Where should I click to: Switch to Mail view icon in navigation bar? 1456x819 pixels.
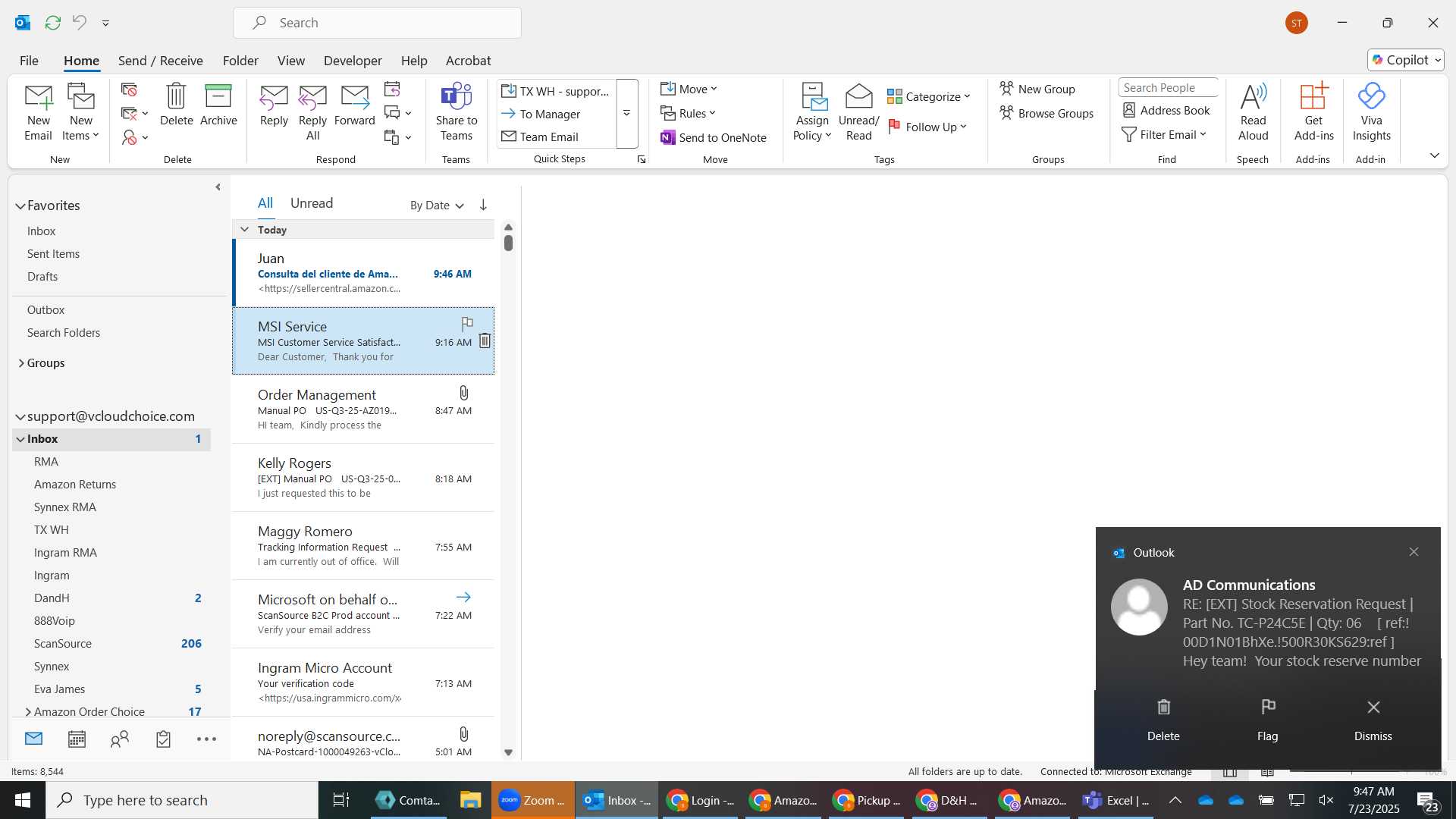33,739
